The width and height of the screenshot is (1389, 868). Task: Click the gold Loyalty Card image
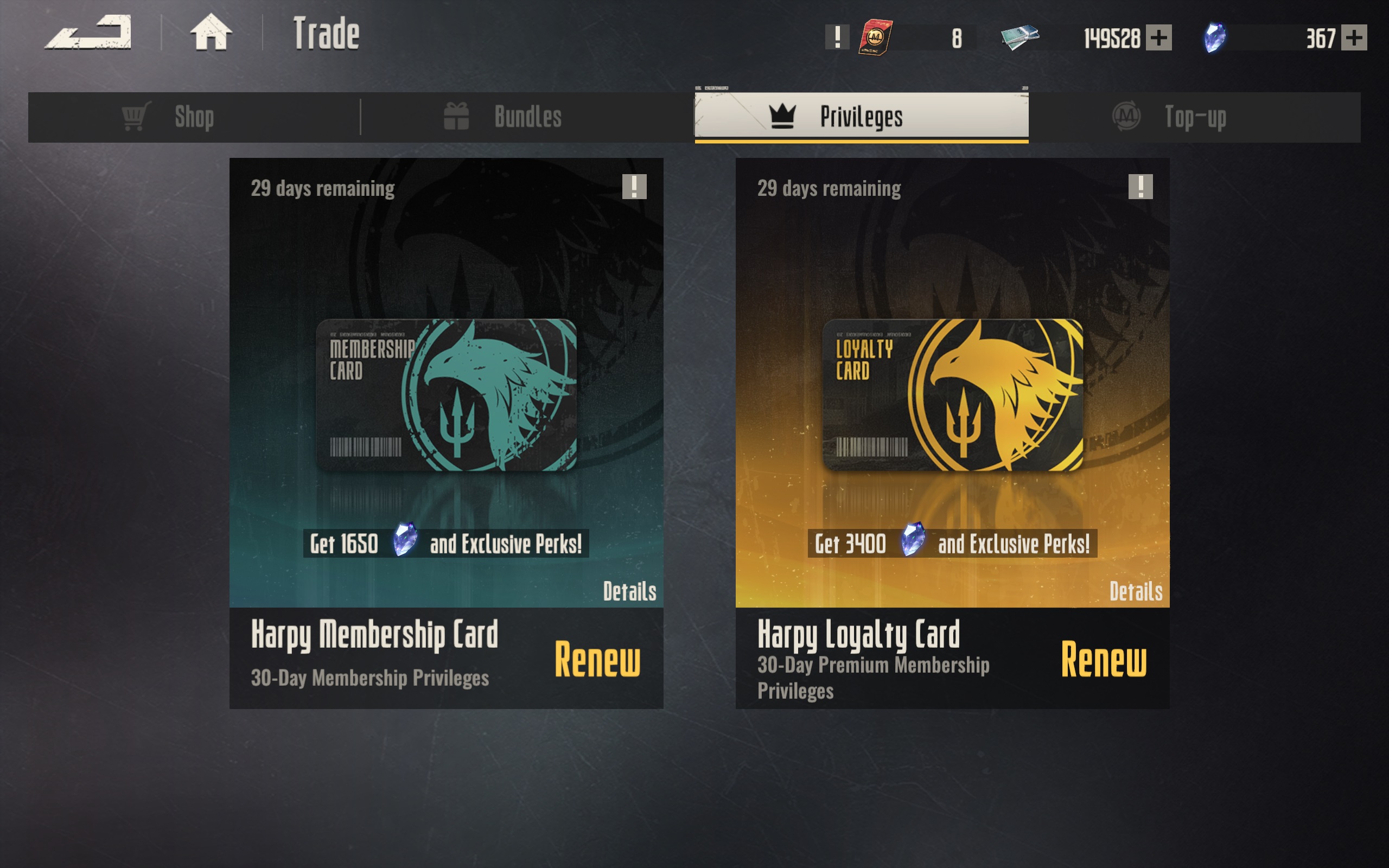tap(953, 395)
